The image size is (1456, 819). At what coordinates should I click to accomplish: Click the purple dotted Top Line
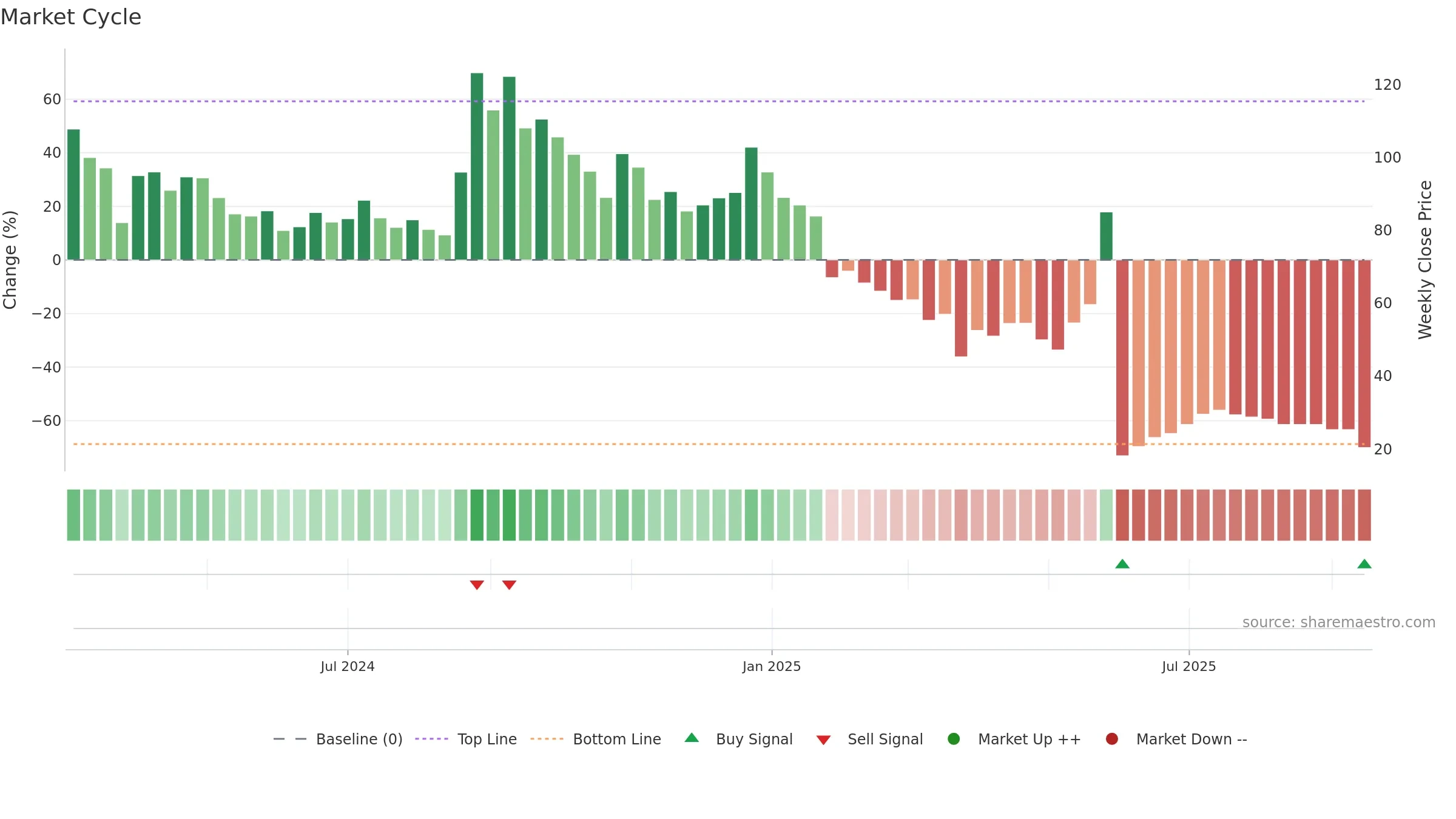click(719, 101)
